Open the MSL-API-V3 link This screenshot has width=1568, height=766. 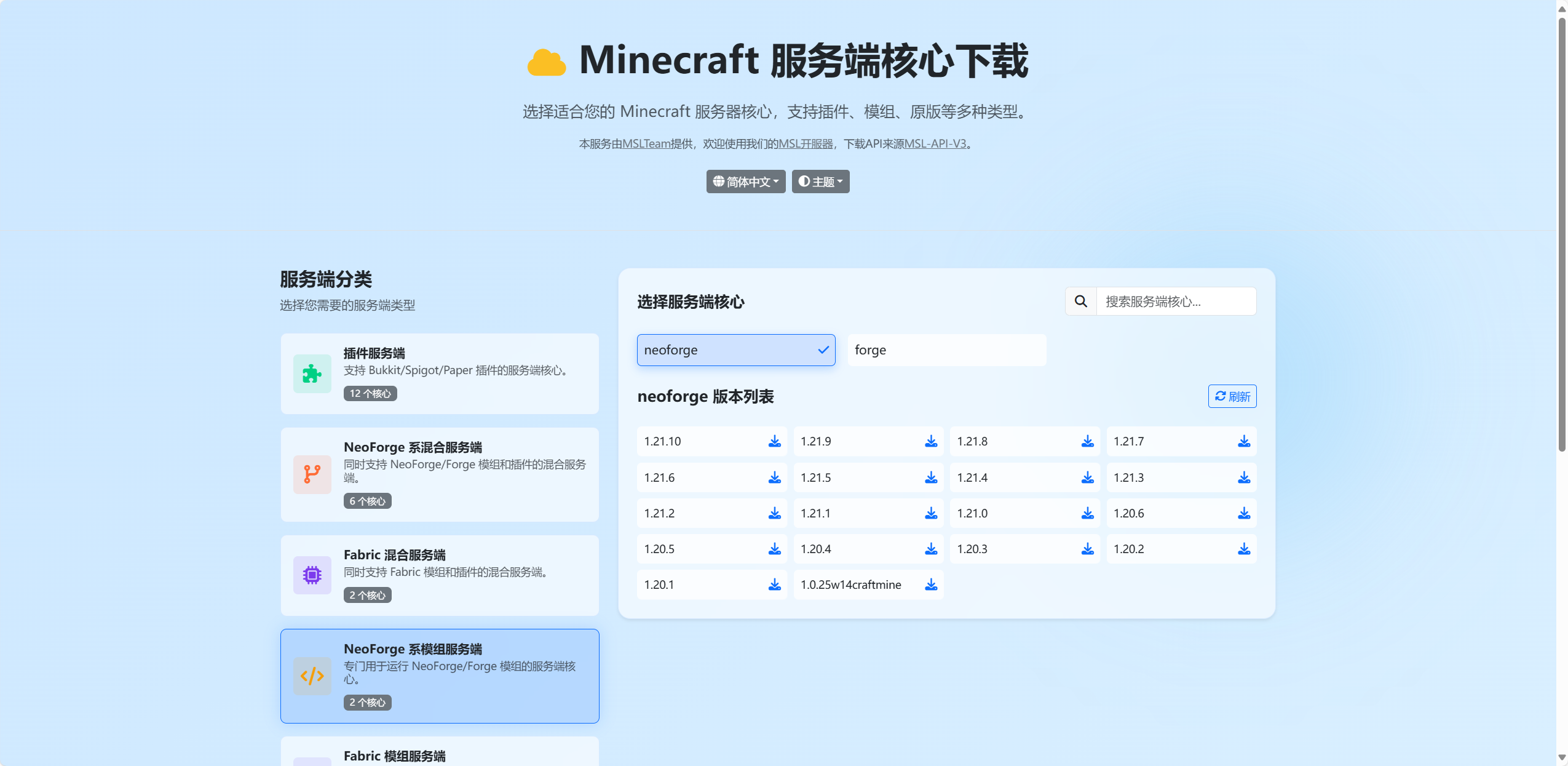(x=935, y=144)
